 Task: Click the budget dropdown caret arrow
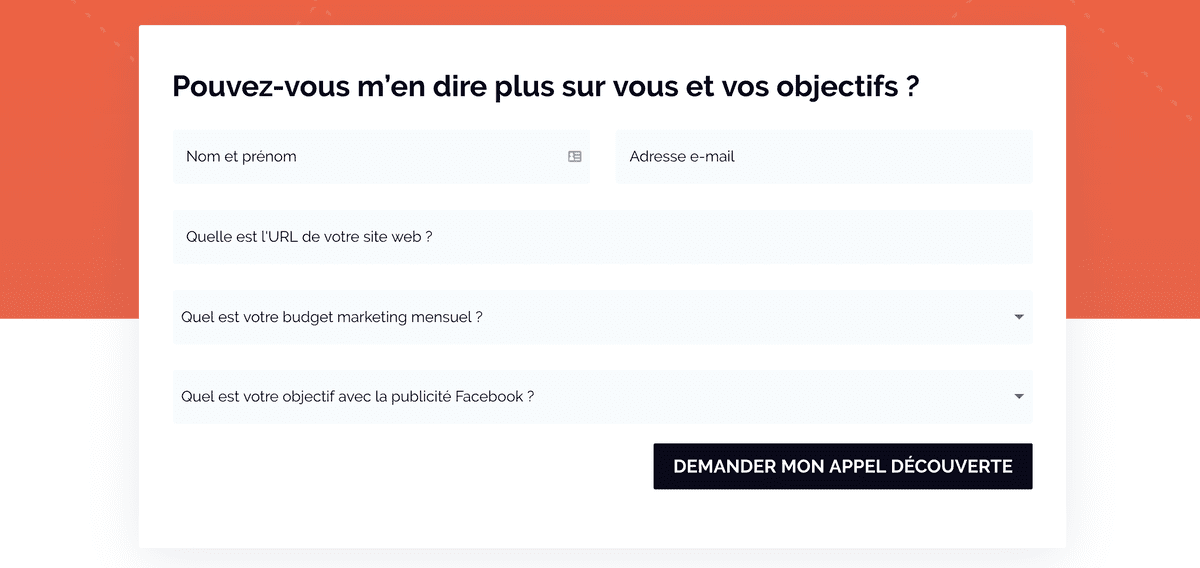(x=1019, y=317)
